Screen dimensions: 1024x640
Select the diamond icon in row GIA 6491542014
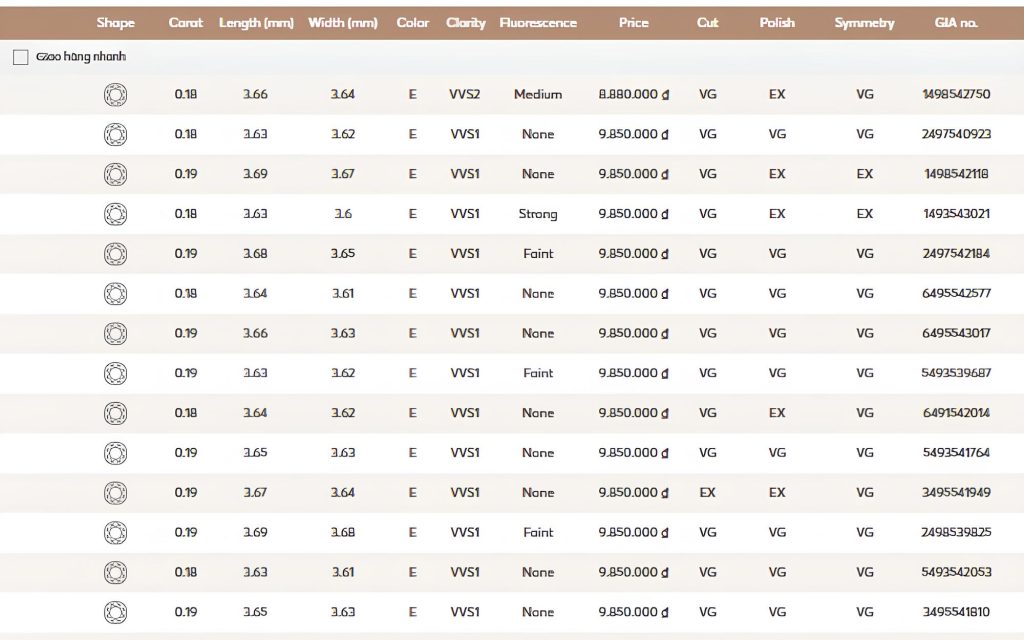pyautogui.click(x=116, y=413)
